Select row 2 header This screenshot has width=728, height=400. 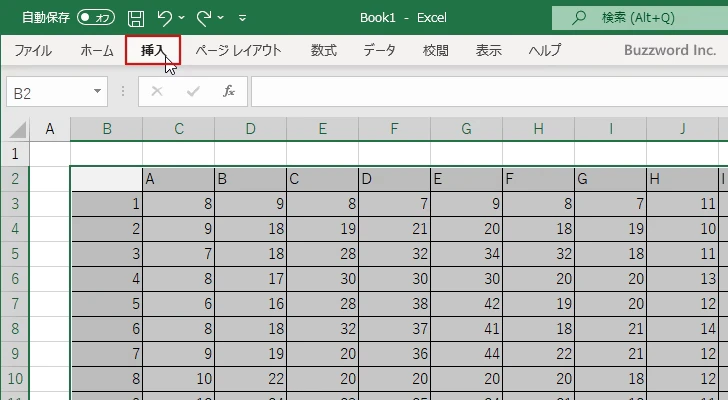click(15, 179)
